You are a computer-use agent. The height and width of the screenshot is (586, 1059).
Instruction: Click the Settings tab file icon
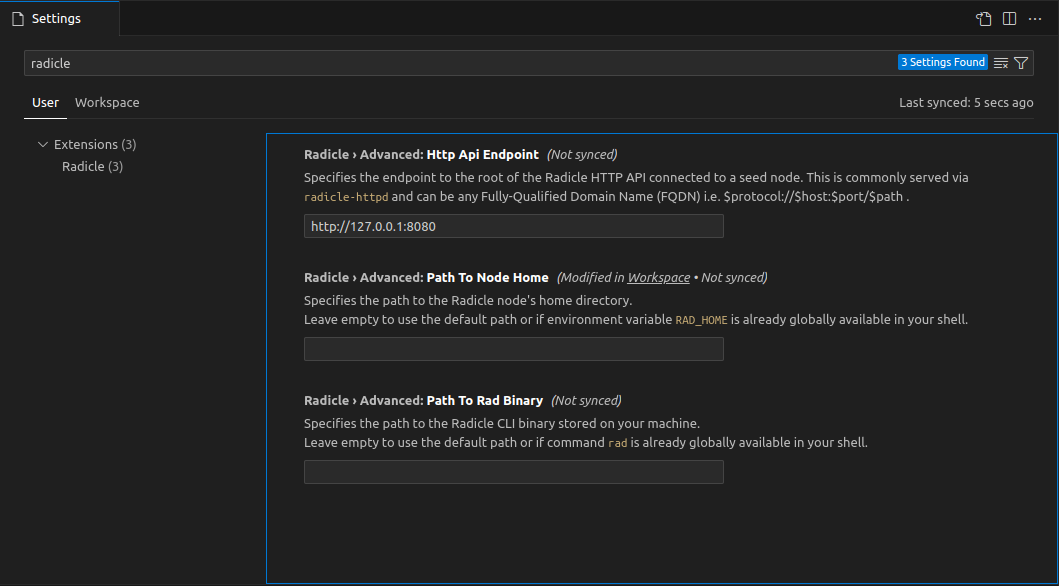pyautogui.click(x=18, y=19)
